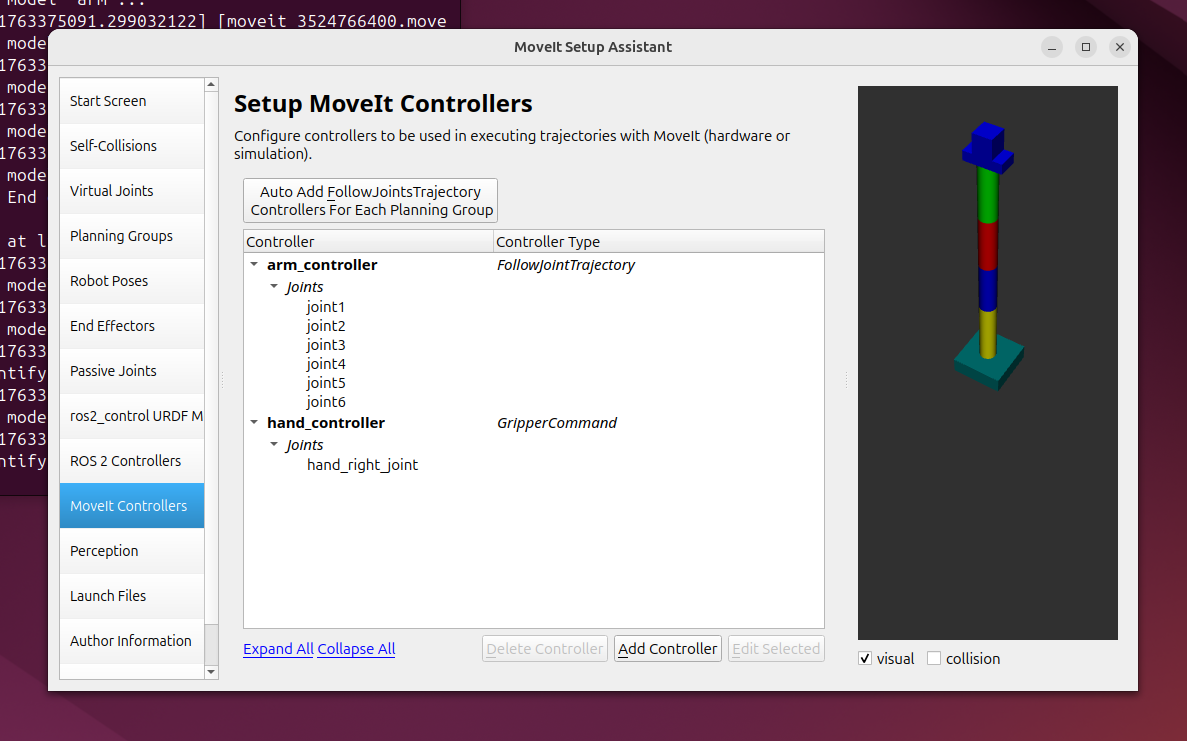Open the Virtual Joints section

tap(132, 191)
